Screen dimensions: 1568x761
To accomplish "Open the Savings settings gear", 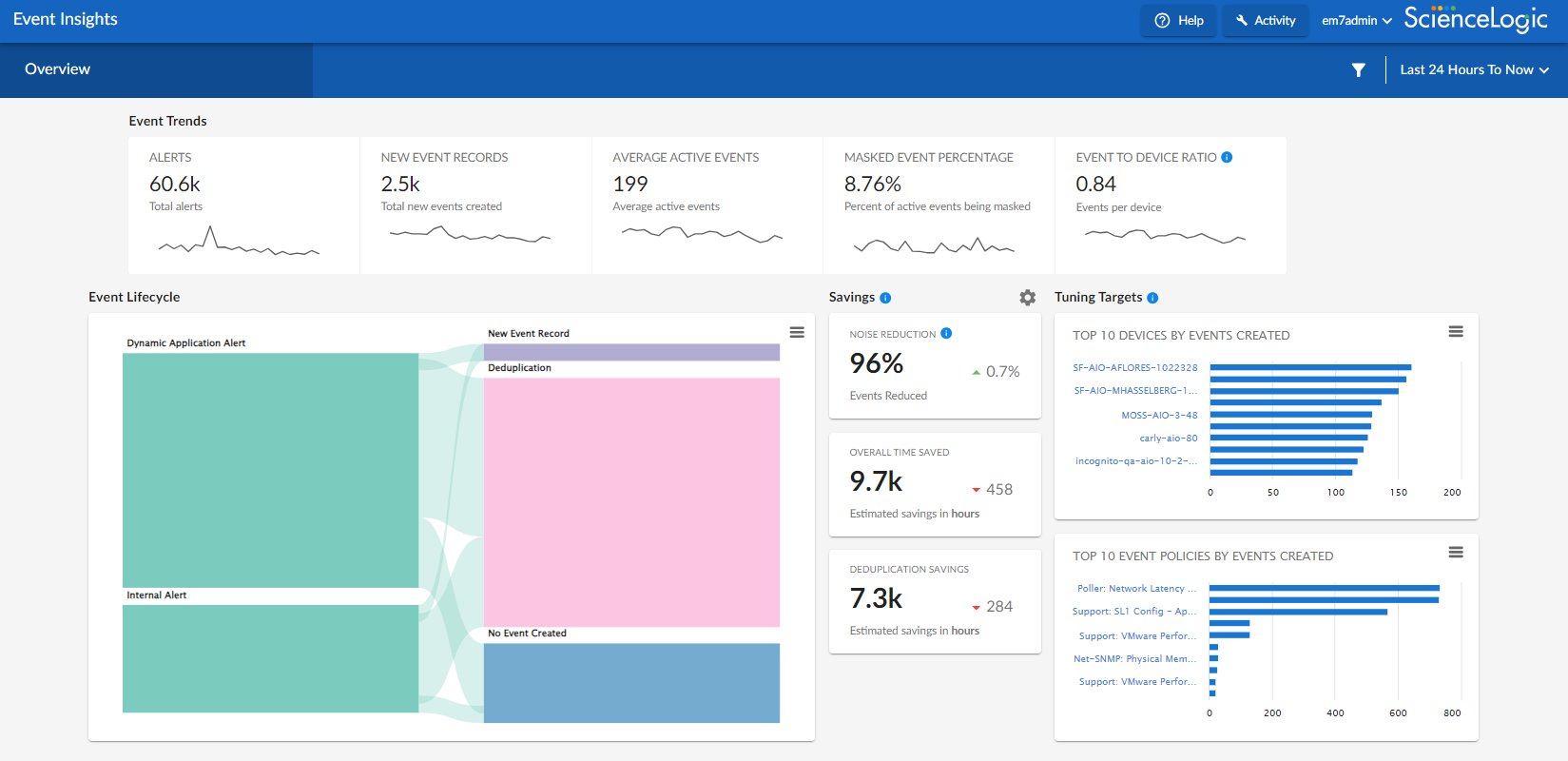I will 1027,298.
